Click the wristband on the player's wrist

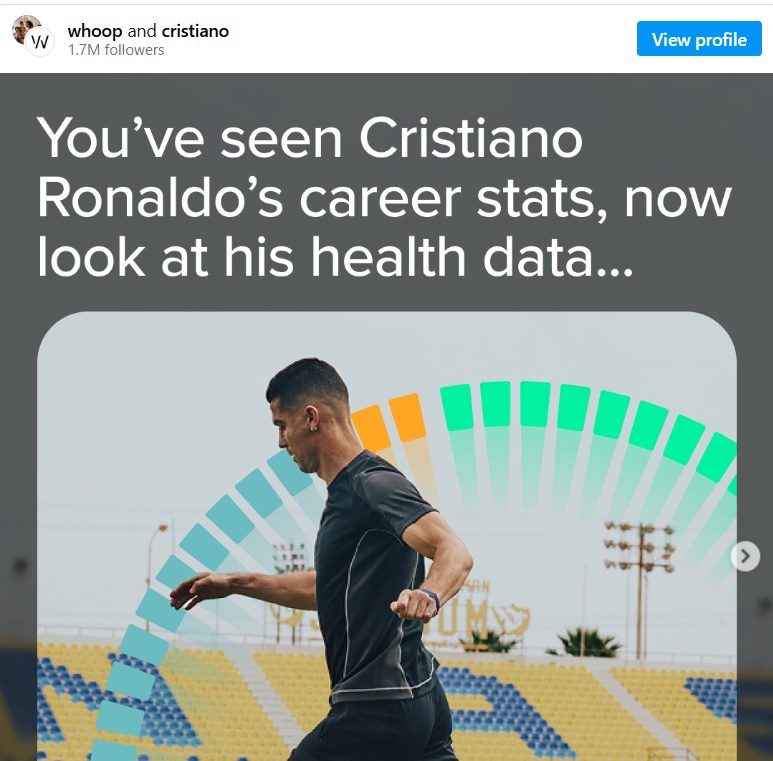point(432,599)
